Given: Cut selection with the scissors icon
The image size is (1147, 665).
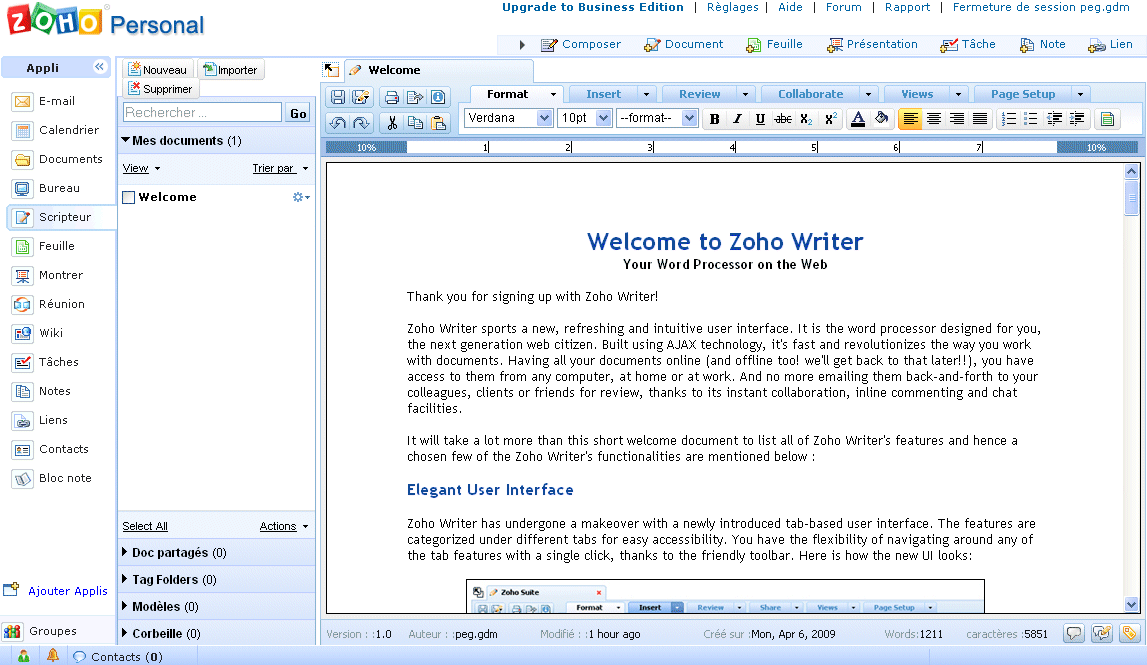Looking at the screenshot, I should pyautogui.click(x=392, y=123).
